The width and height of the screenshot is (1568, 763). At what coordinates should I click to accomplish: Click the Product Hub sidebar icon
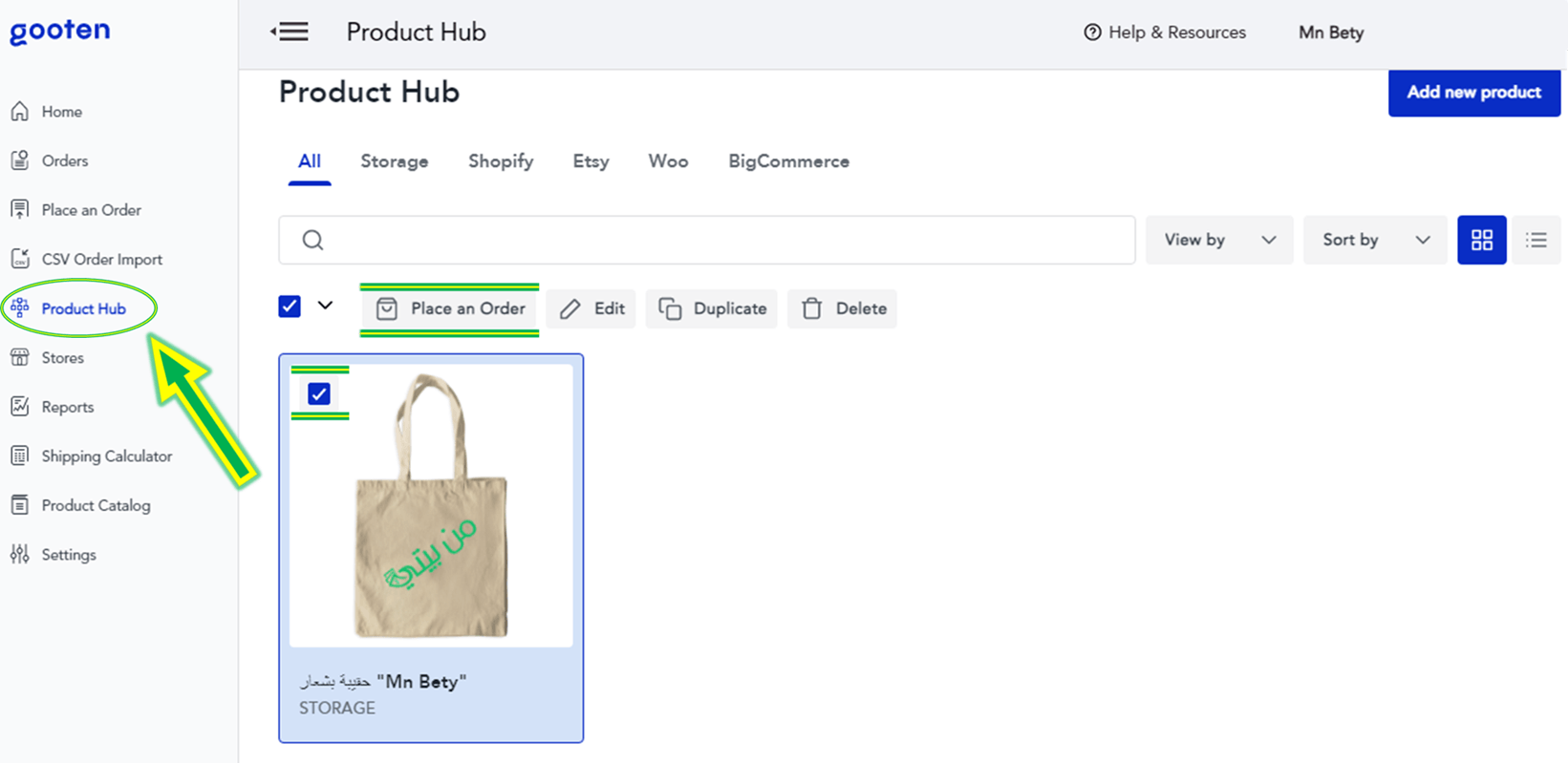20,308
